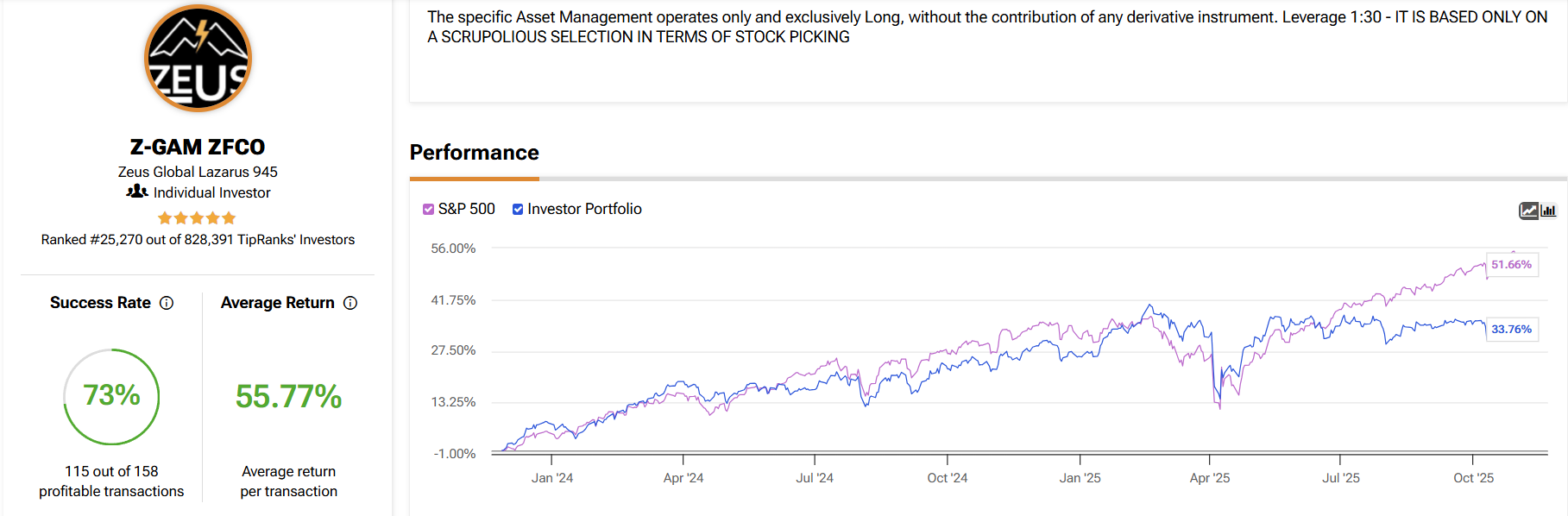This screenshot has height=516, width=1568.
Task: Click the 55.77% average return figure
Action: pyautogui.click(x=288, y=397)
